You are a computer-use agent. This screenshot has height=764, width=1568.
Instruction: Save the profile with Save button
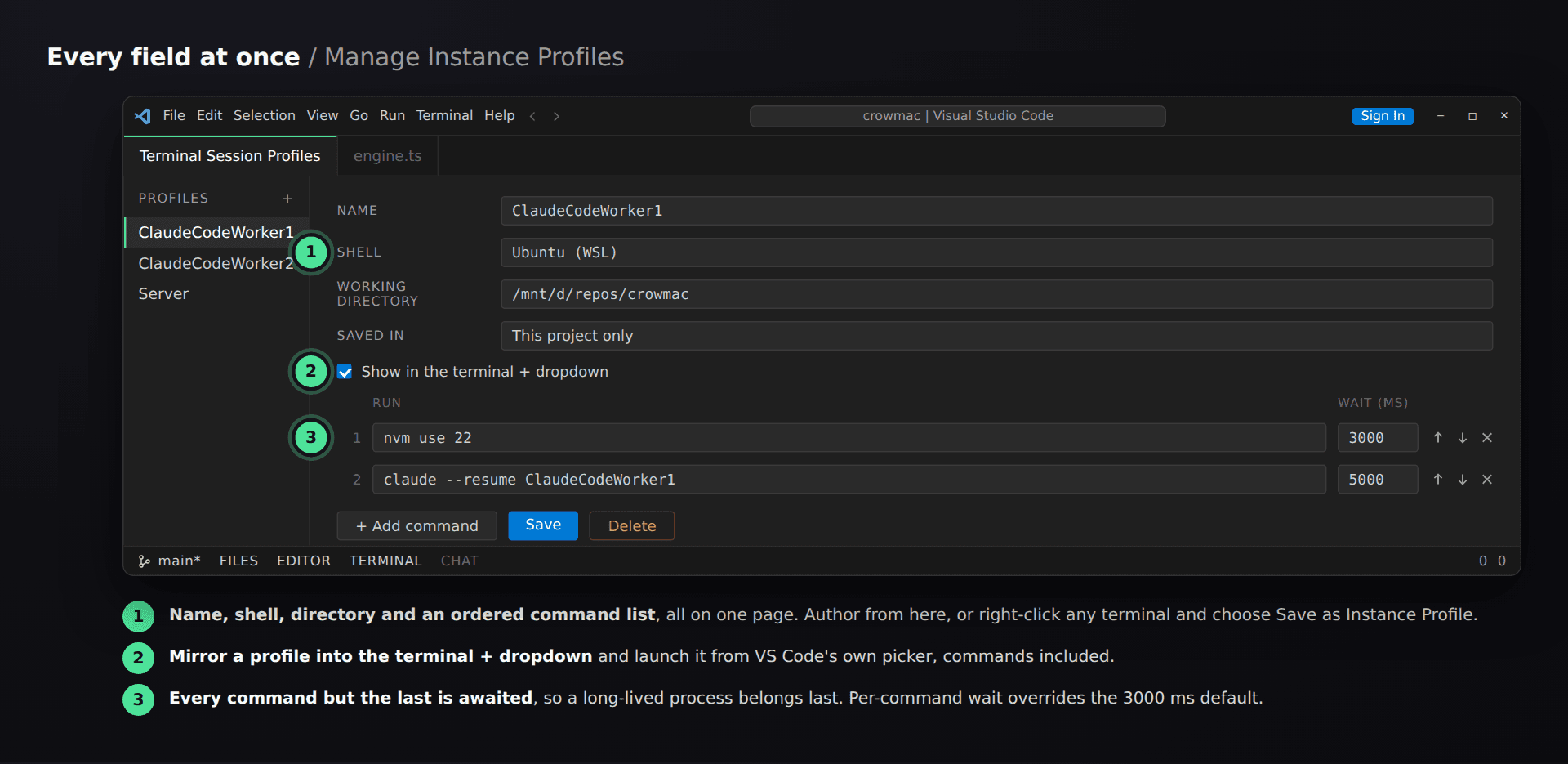tap(543, 525)
